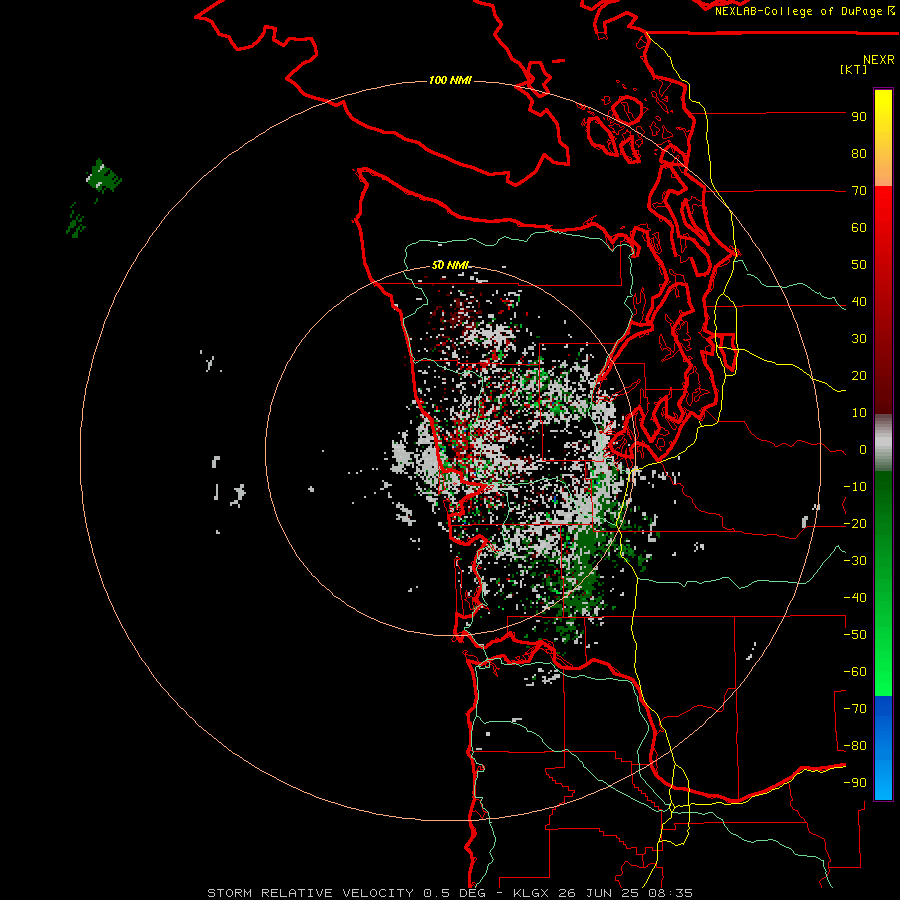Click the 80 value on the velocity scale

859,153
